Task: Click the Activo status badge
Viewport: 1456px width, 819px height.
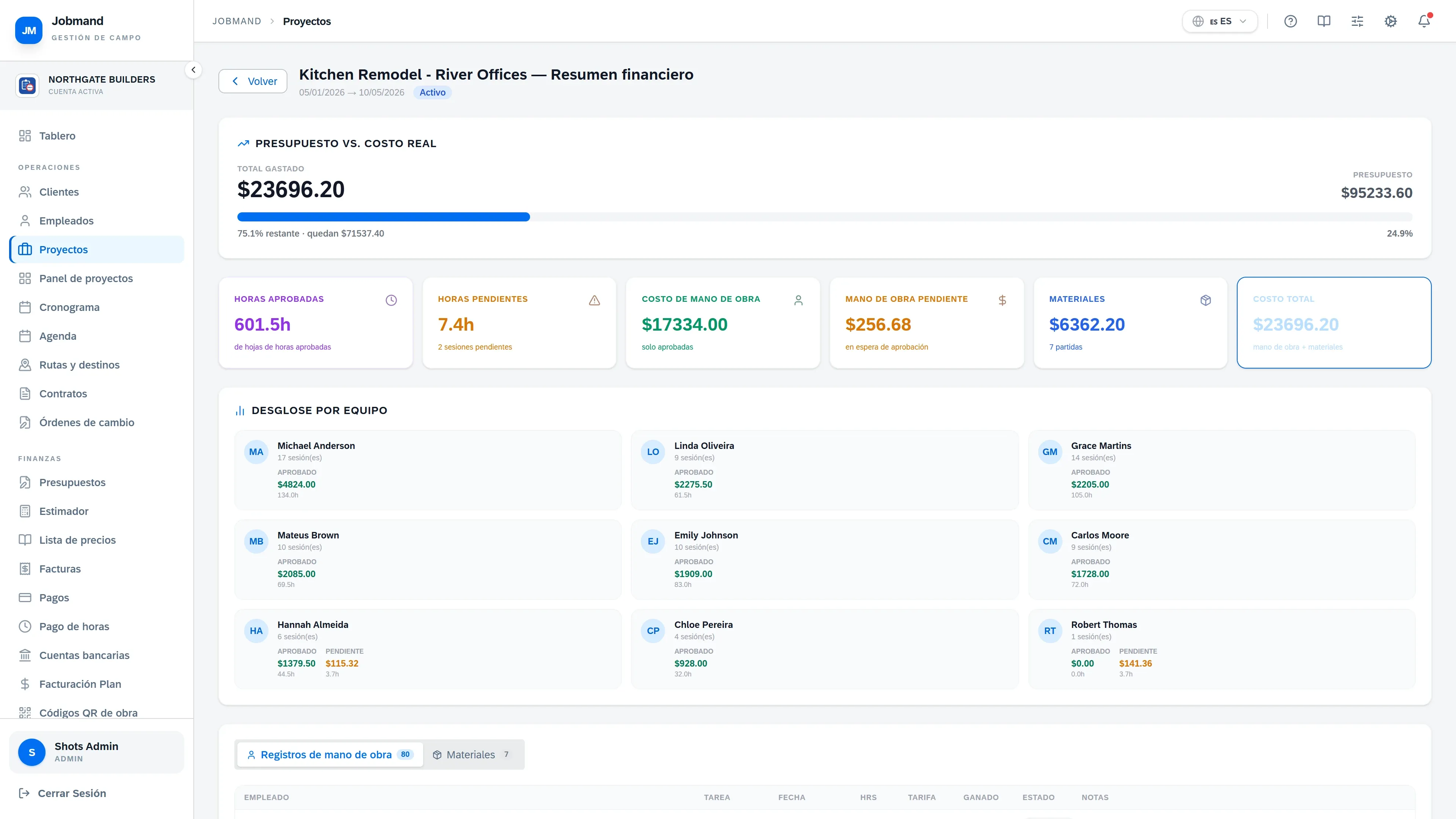Action: coord(432,93)
